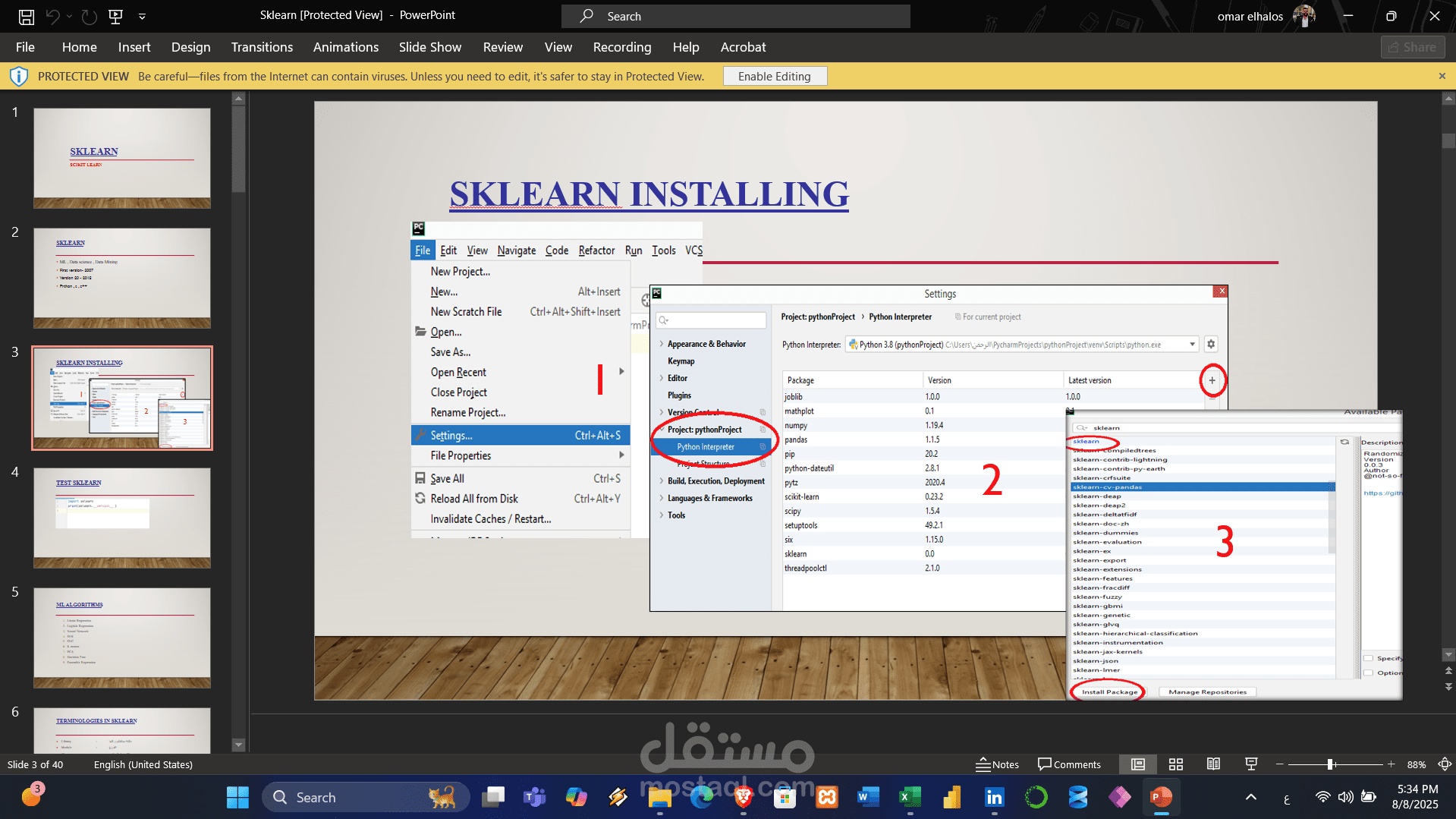Toggle the Comments pane
Image resolution: width=1456 pixels, height=819 pixels.
pos(1069,764)
